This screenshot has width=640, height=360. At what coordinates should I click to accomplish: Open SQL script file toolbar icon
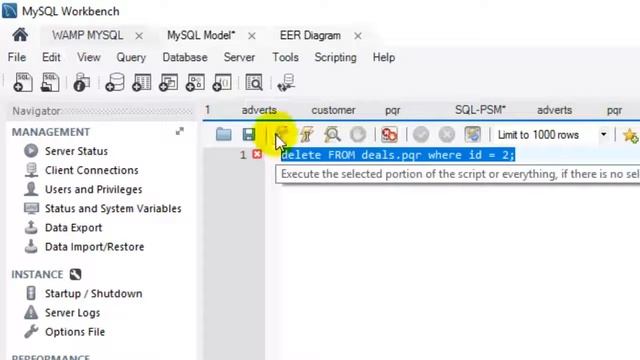[50, 82]
